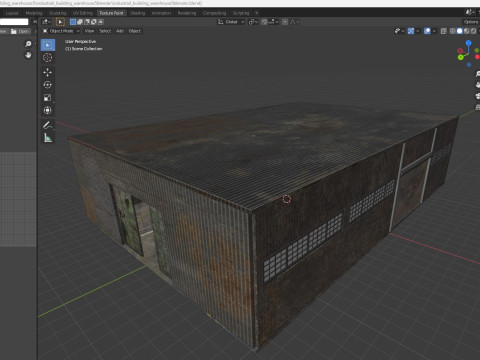Click the folder icon on the Open button
This screenshot has width=480, height=360.
pos(14,31)
